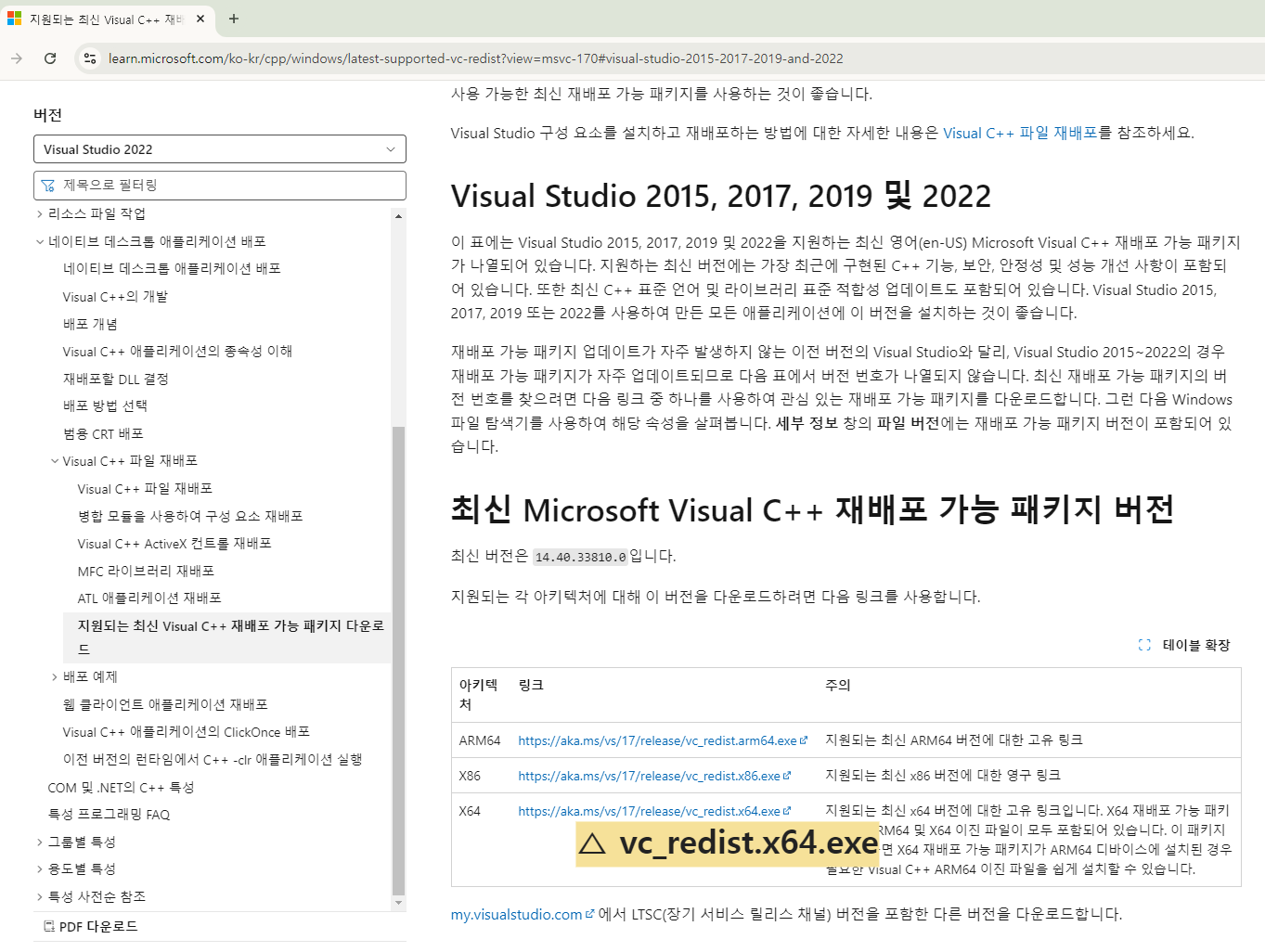Image resolution: width=1265 pixels, height=952 pixels.
Task: Open the vc_redist.x64.exe download link
Action: (649, 812)
